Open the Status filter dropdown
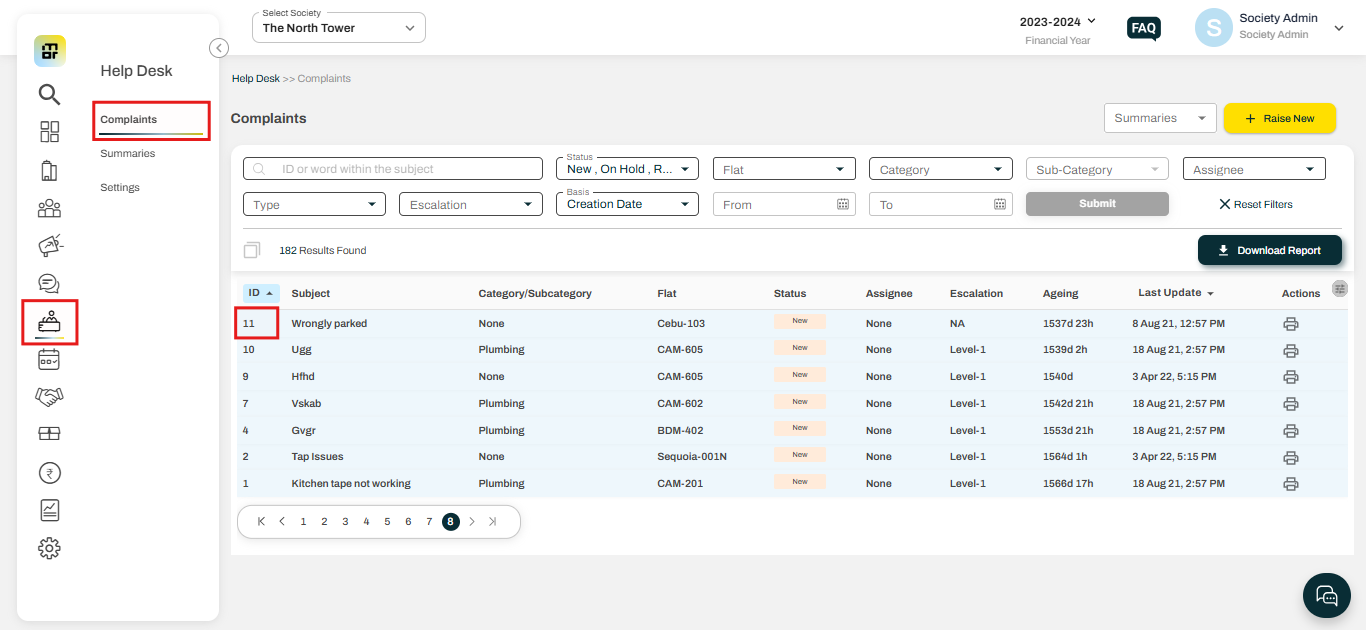This screenshot has height=630, width=1366. point(626,168)
